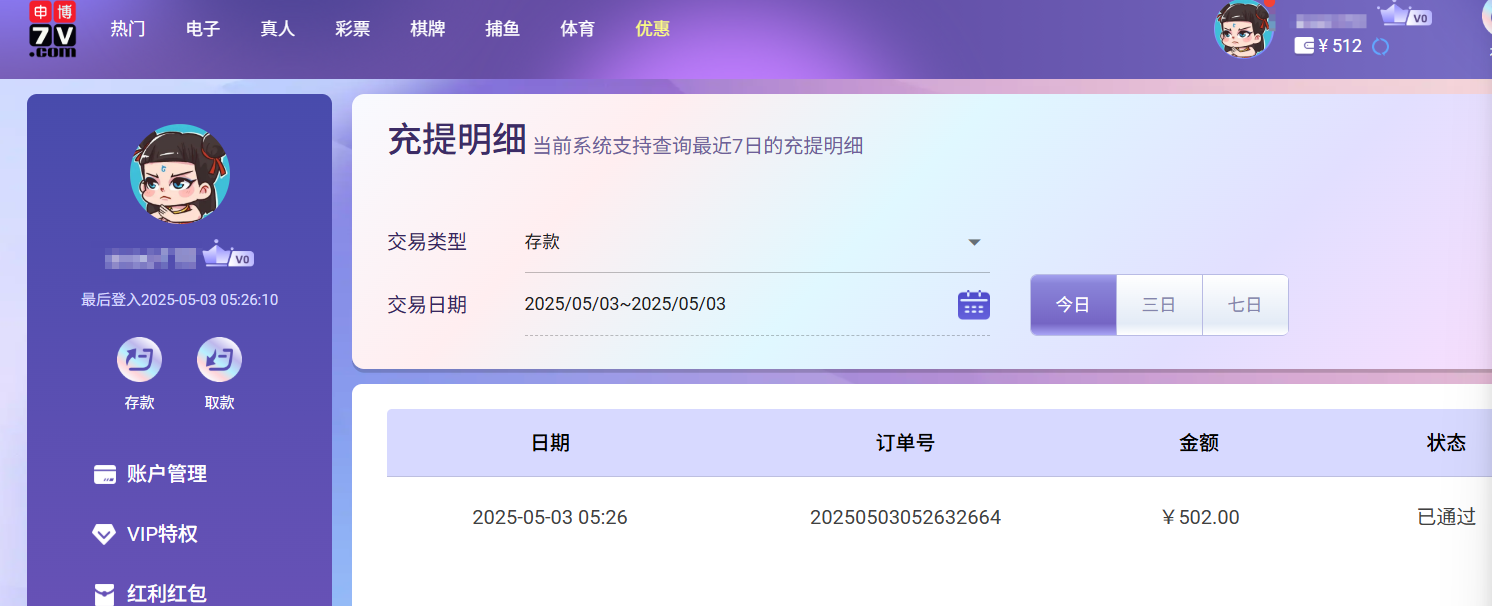
Task: Switch date range to 七日
Action: tap(1244, 305)
